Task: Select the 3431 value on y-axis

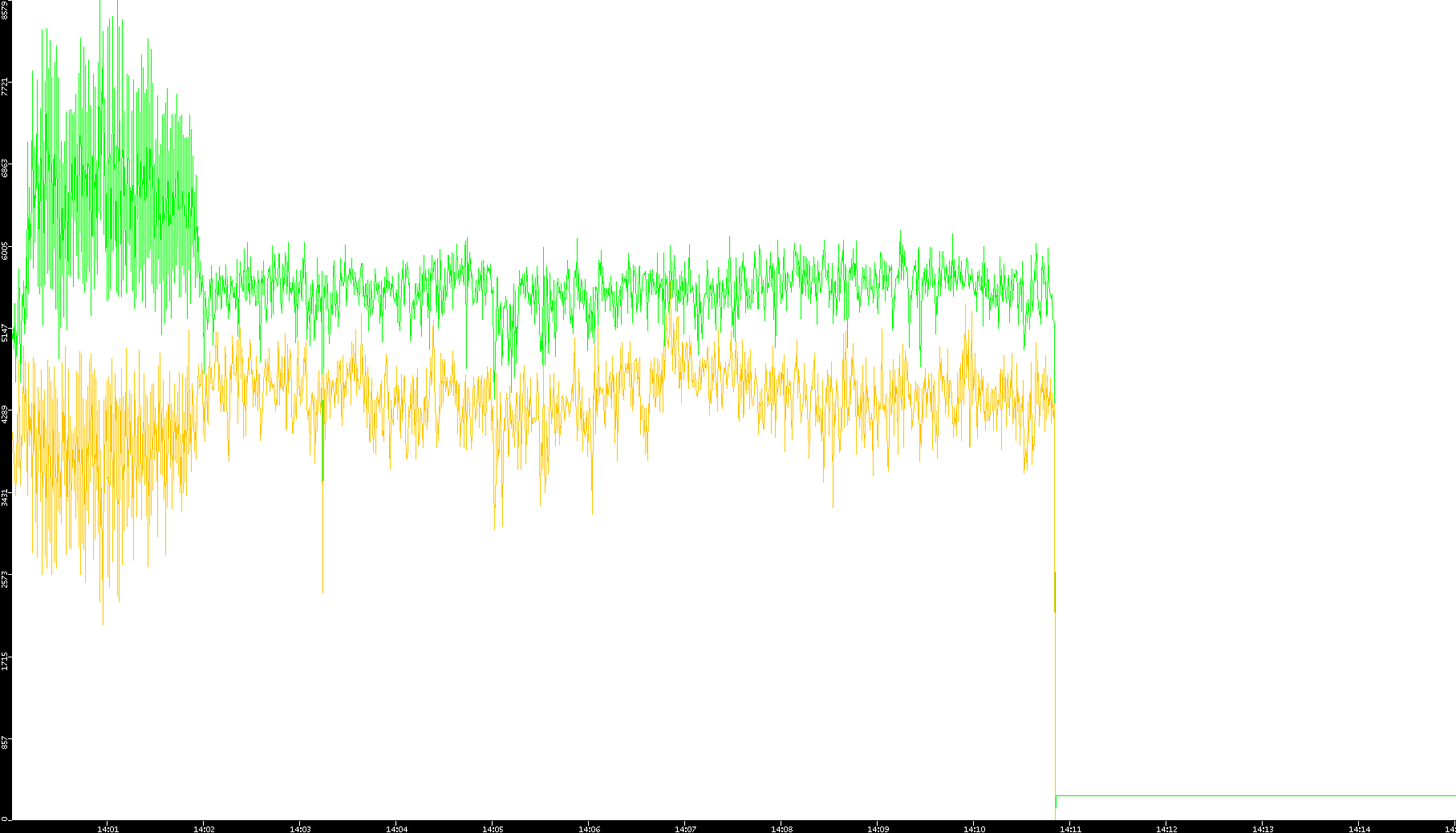Action: point(6,497)
